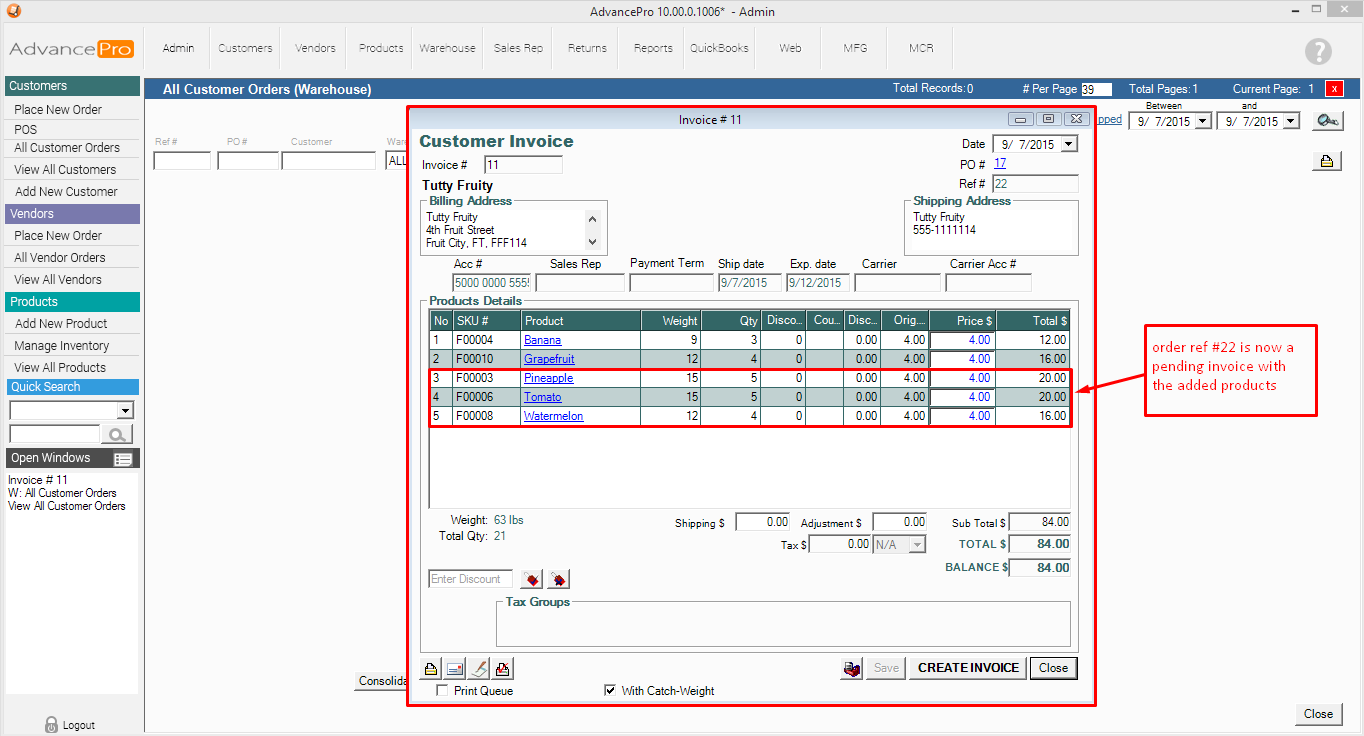Click the PDF export icon in invoice
The image size is (1364, 736).
[503, 669]
